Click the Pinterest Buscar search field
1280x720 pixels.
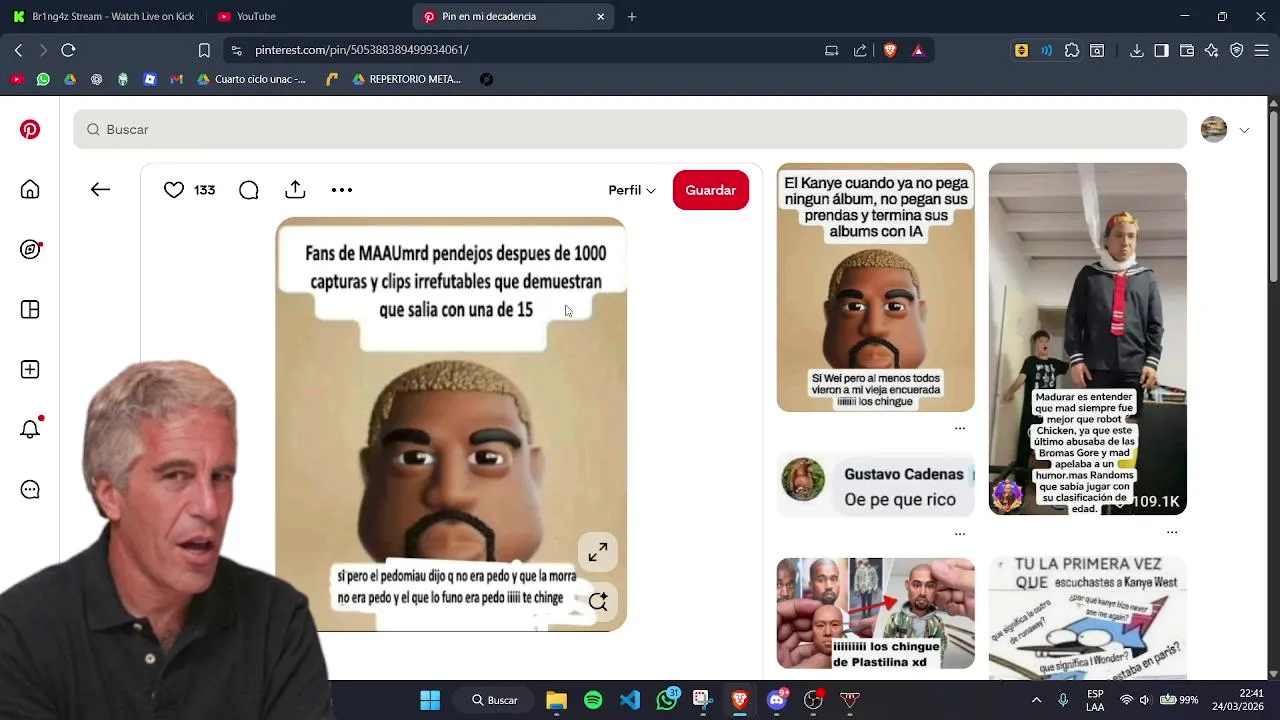click(x=630, y=129)
